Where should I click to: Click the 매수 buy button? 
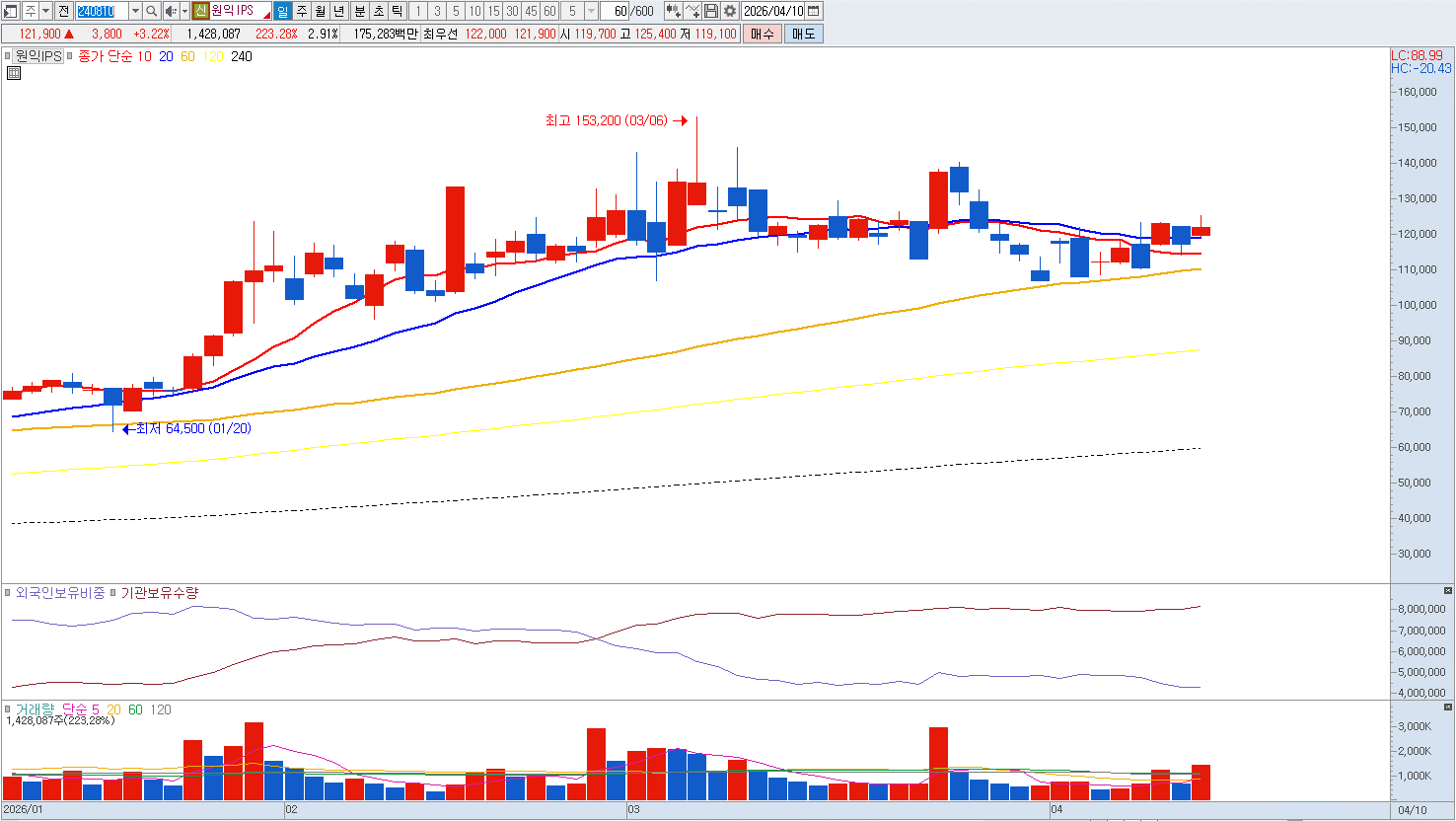[x=762, y=34]
